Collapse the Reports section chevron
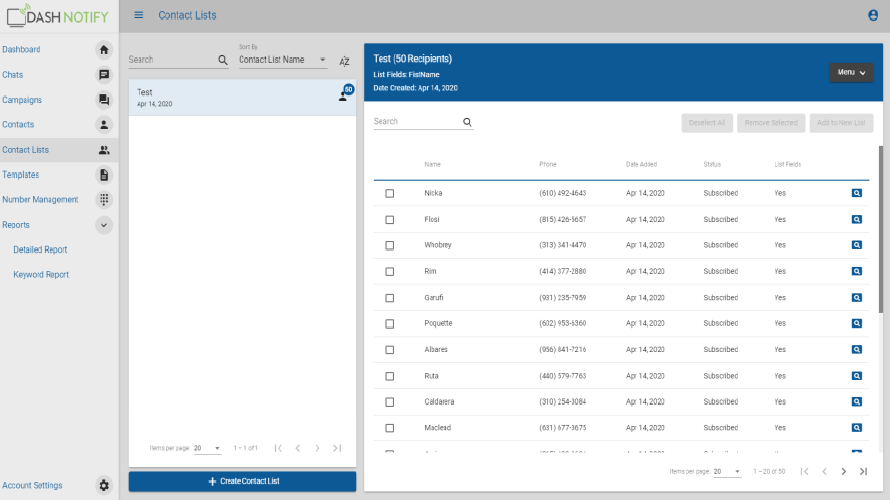Screen dimensions: 890x500 pos(104,225)
